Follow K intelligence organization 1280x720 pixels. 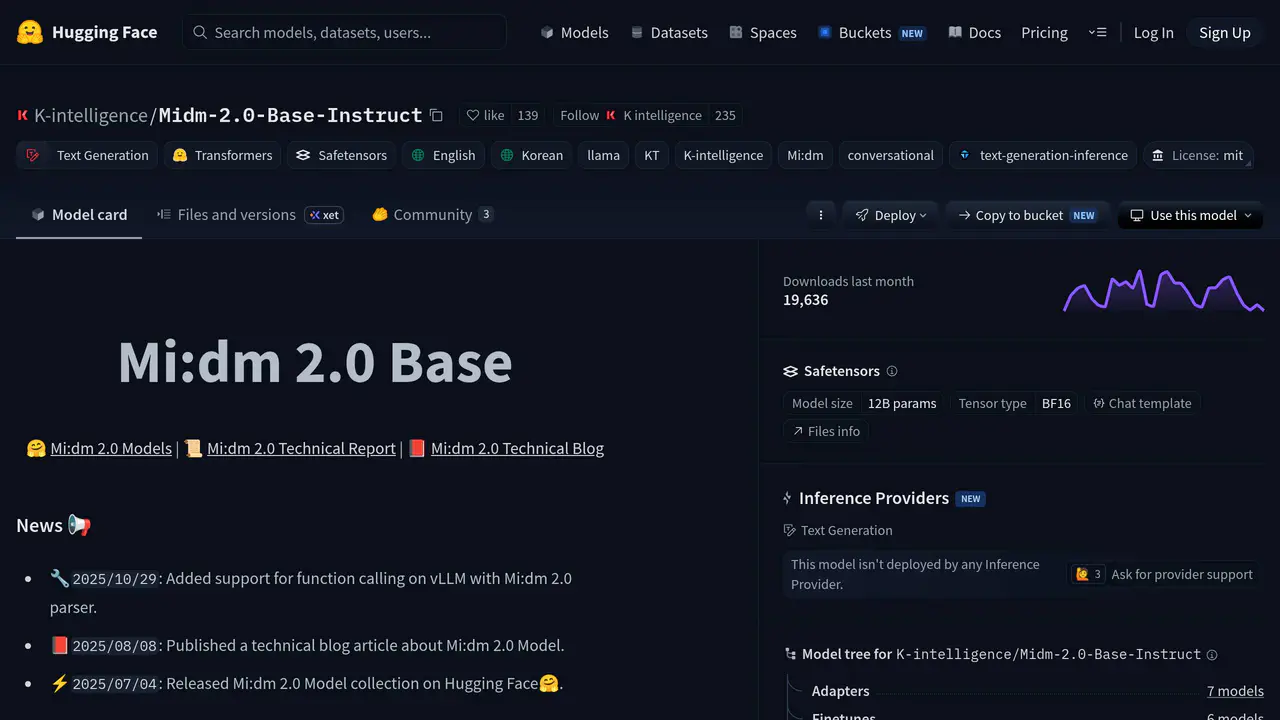[x=631, y=115]
